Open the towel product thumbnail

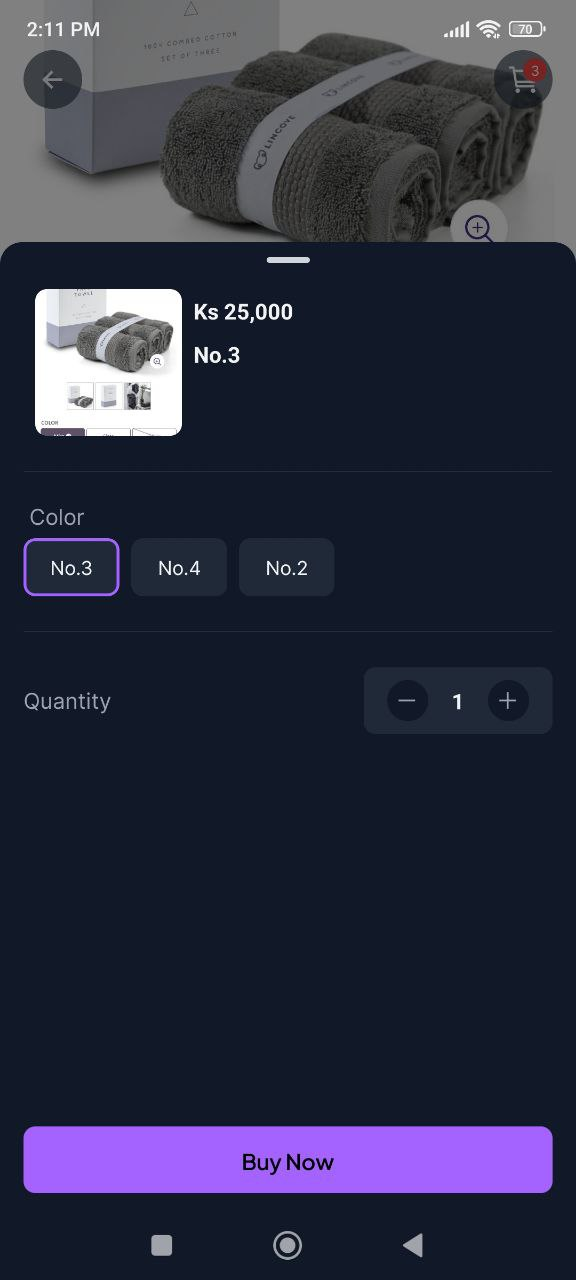[109, 362]
